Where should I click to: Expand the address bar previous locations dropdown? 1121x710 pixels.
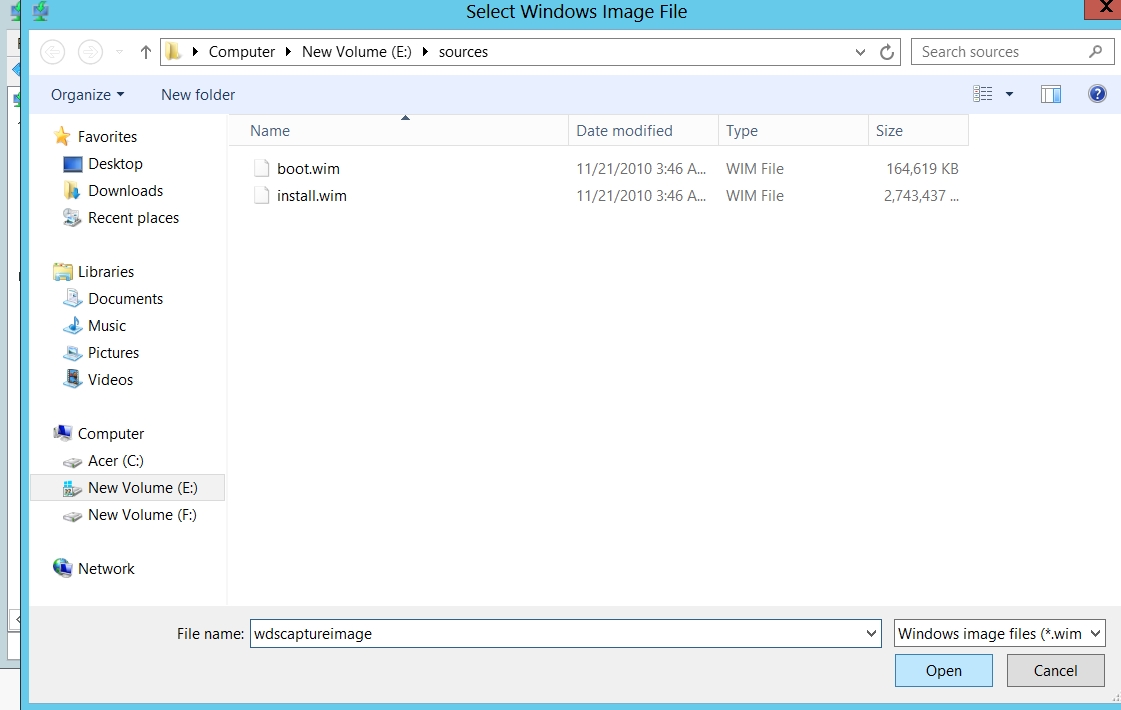coord(861,52)
